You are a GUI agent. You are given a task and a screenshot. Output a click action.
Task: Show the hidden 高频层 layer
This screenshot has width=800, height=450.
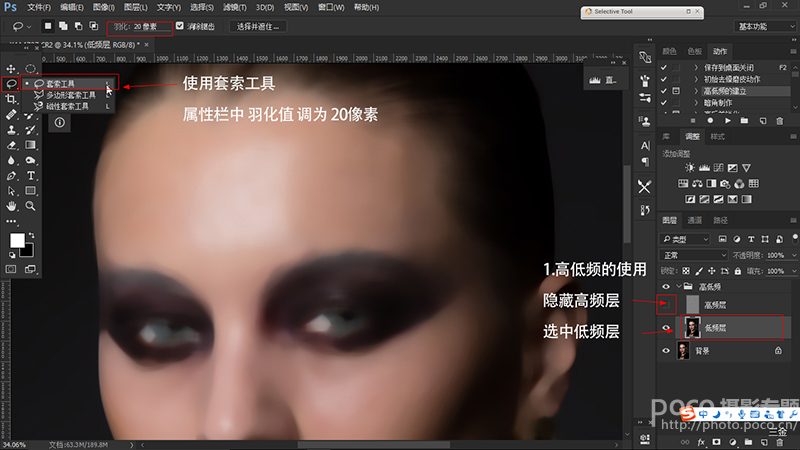pyautogui.click(x=666, y=305)
